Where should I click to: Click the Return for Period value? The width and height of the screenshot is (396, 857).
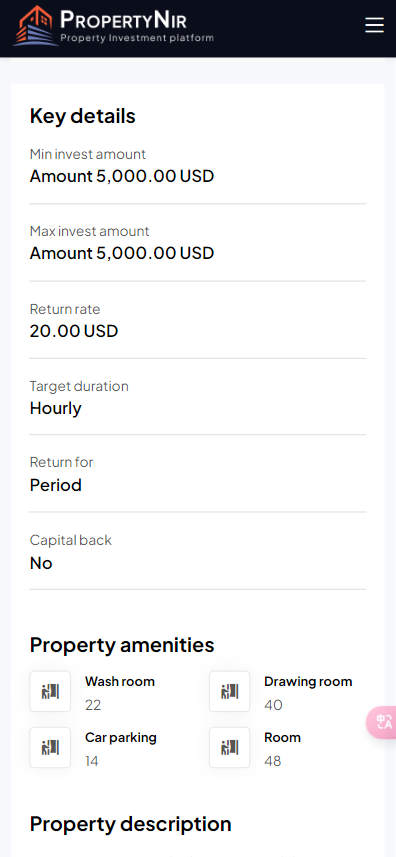click(x=56, y=485)
